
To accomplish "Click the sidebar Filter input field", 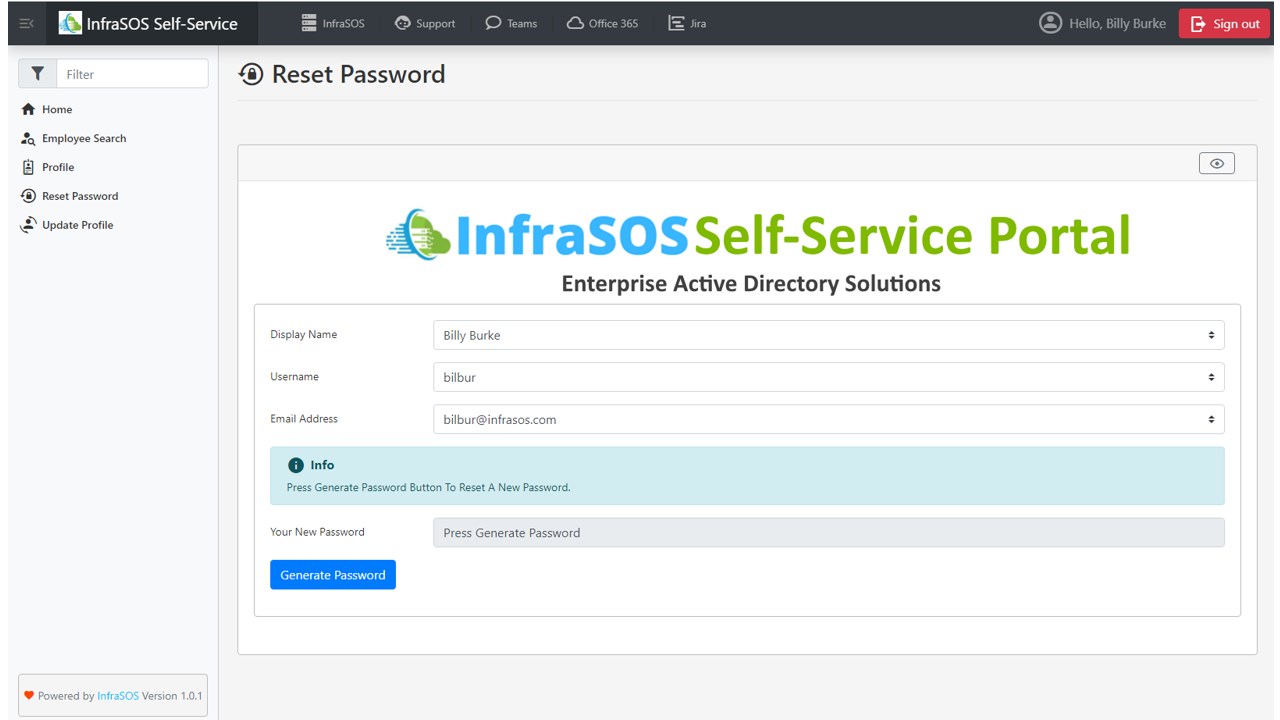I will coord(132,74).
